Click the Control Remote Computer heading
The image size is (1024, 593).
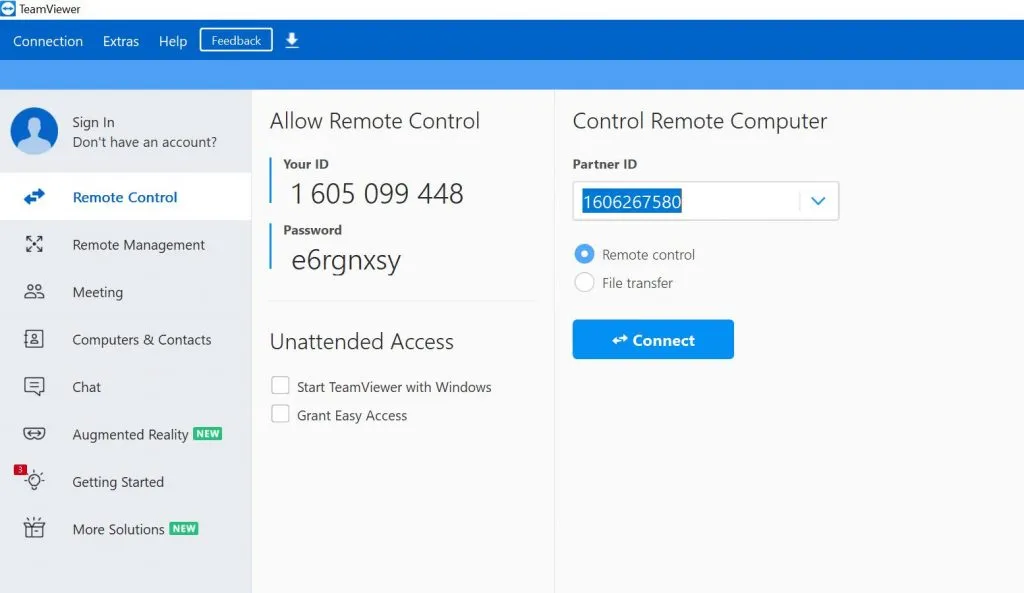click(700, 121)
